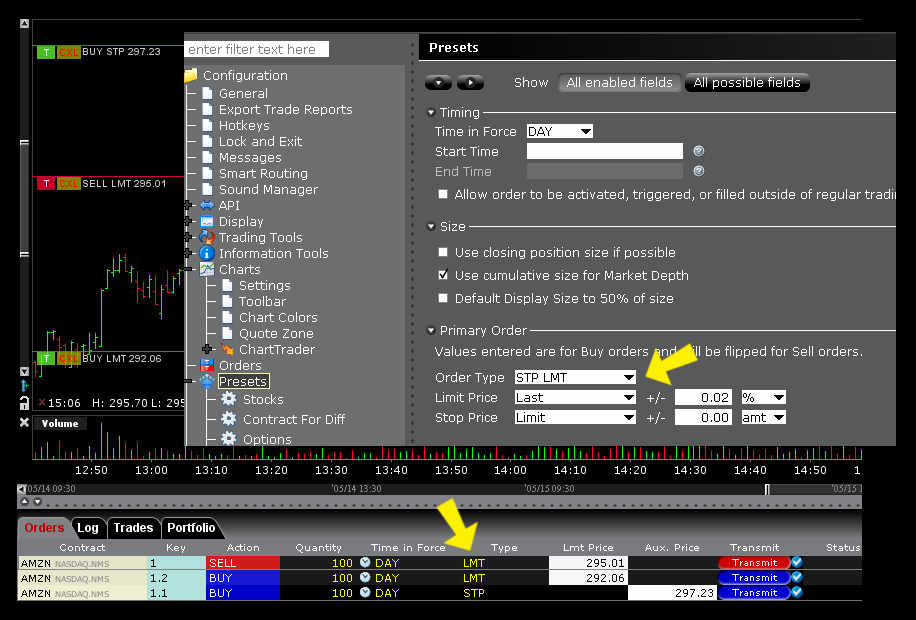Click the green T transmit icon on BUY STP 297.23 line
This screenshot has width=916, height=620.
pyautogui.click(x=46, y=52)
